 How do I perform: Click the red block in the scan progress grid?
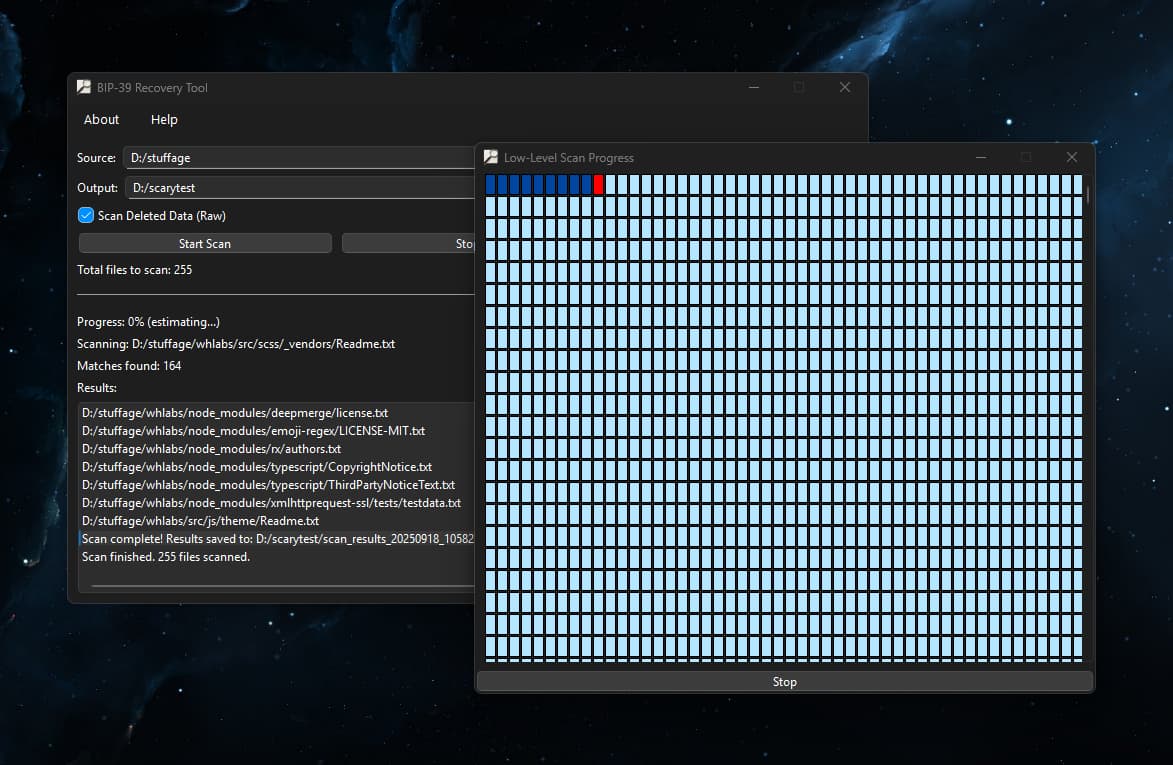pos(599,184)
